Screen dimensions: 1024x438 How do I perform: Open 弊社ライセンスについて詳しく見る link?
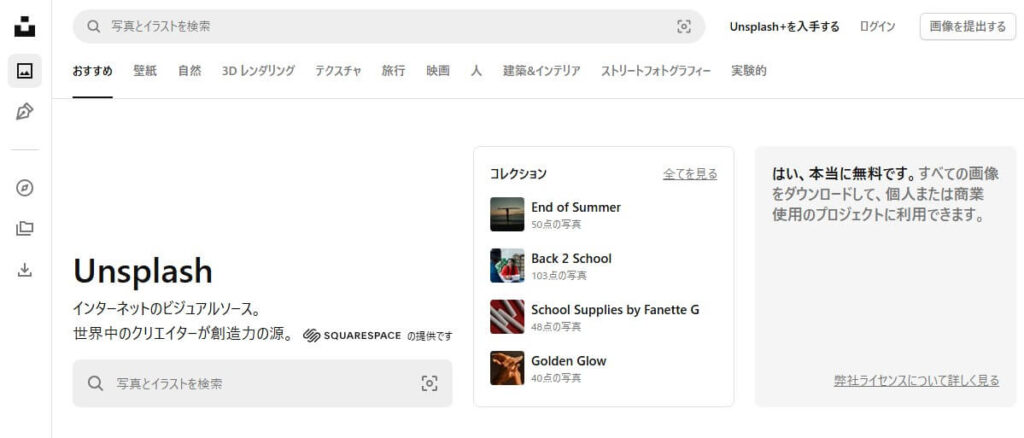pos(916,381)
